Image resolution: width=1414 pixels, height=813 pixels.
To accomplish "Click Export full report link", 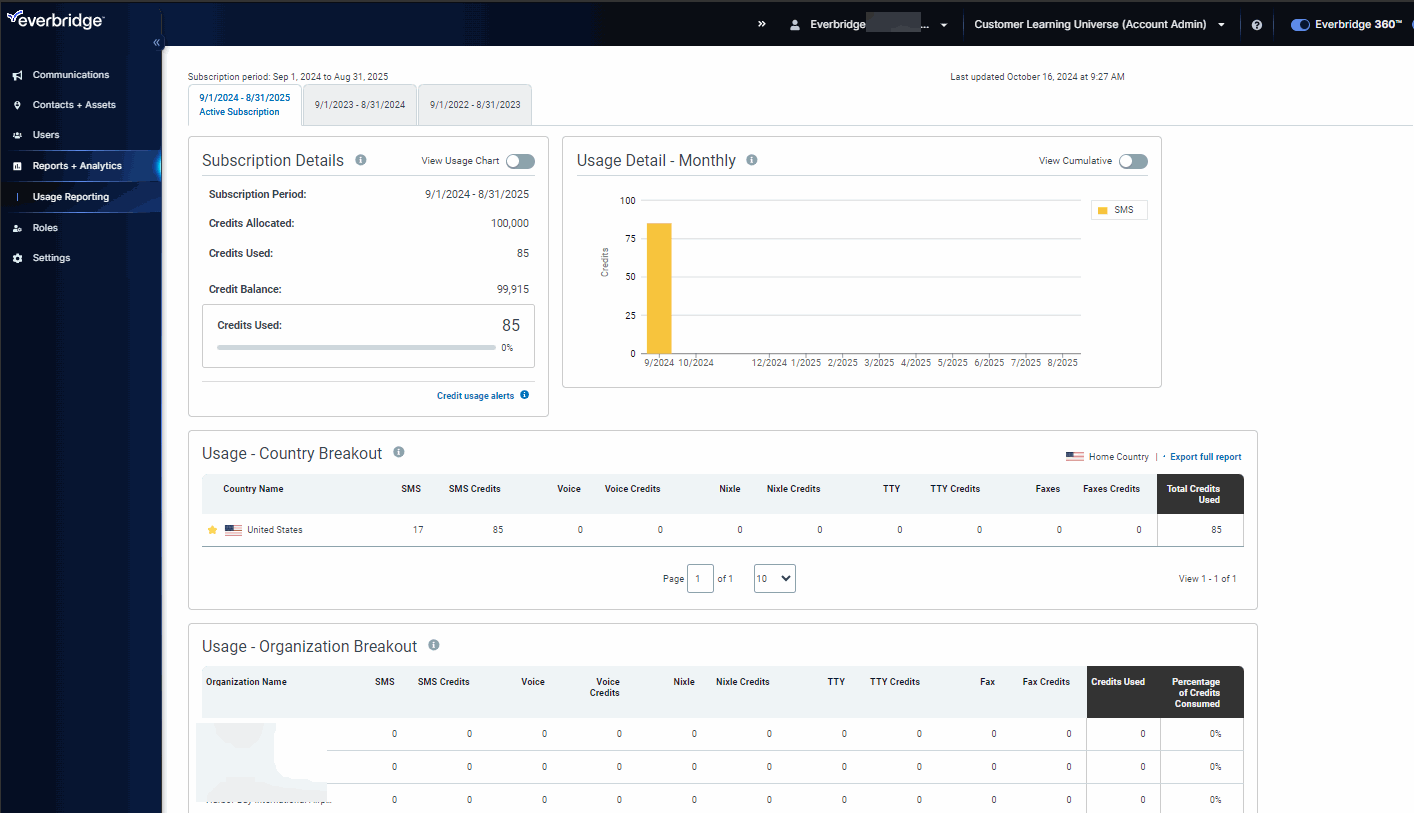I will (1206, 457).
